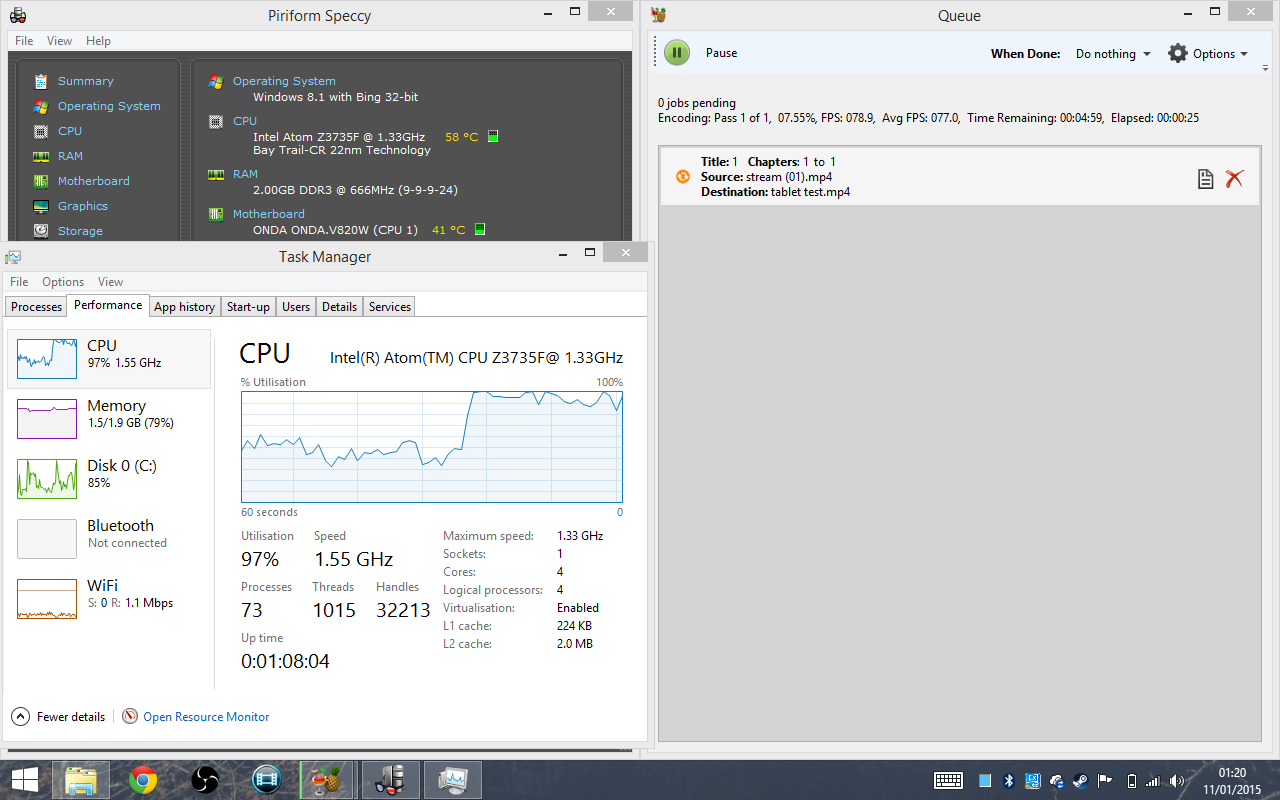Open Task Manager File menu
The width and height of the screenshot is (1280, 800).
point(19,282)
